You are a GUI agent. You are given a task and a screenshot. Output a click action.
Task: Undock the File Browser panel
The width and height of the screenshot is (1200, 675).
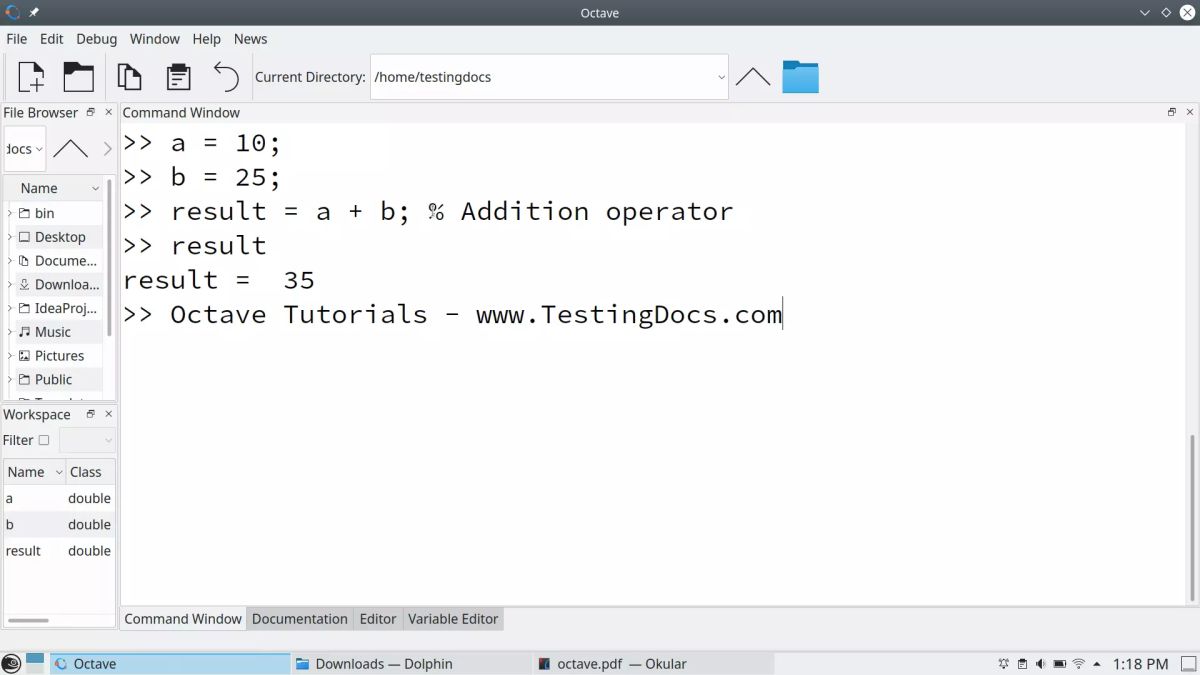(90, 112)
